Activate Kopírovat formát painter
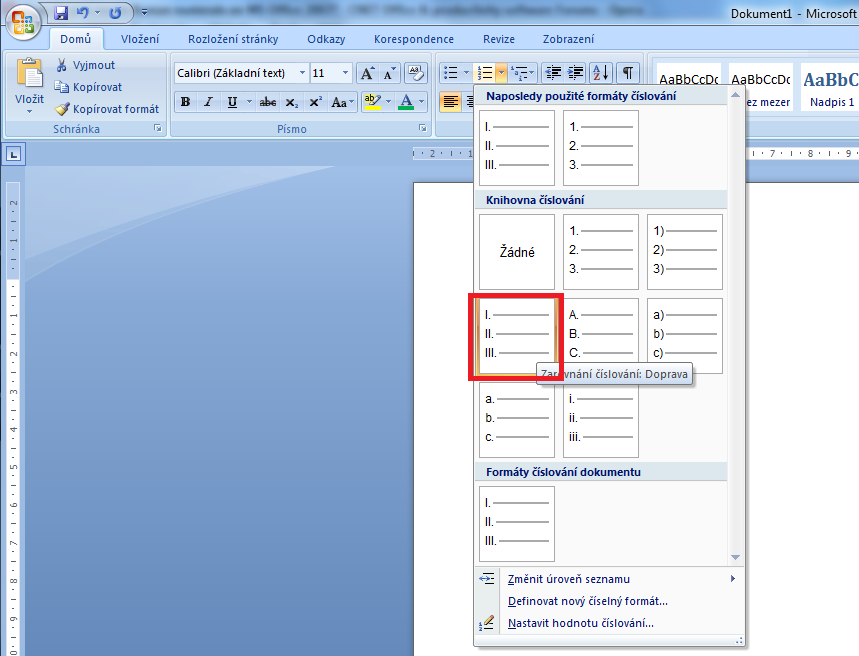This screenshot has width=859, height=656. [107, 109]
